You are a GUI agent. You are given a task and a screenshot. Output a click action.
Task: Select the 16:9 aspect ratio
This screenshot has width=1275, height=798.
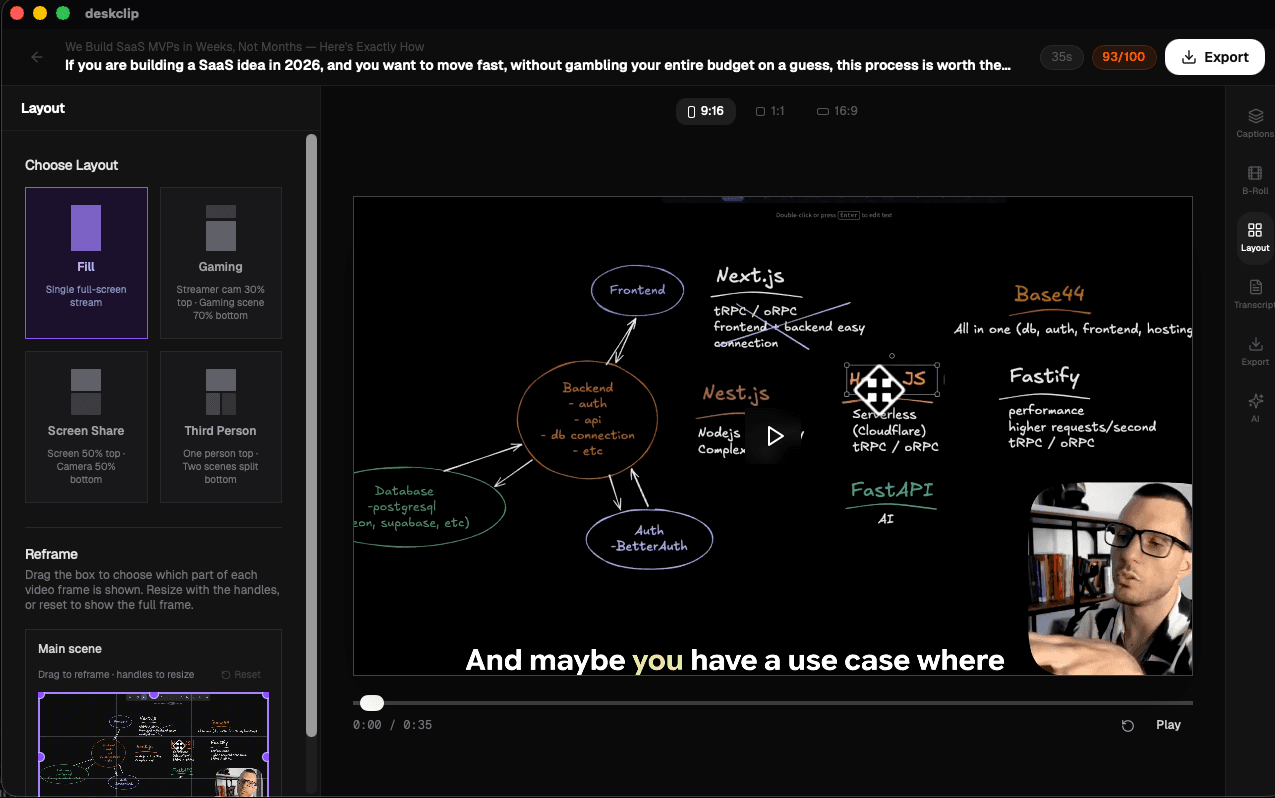[837, 111]
